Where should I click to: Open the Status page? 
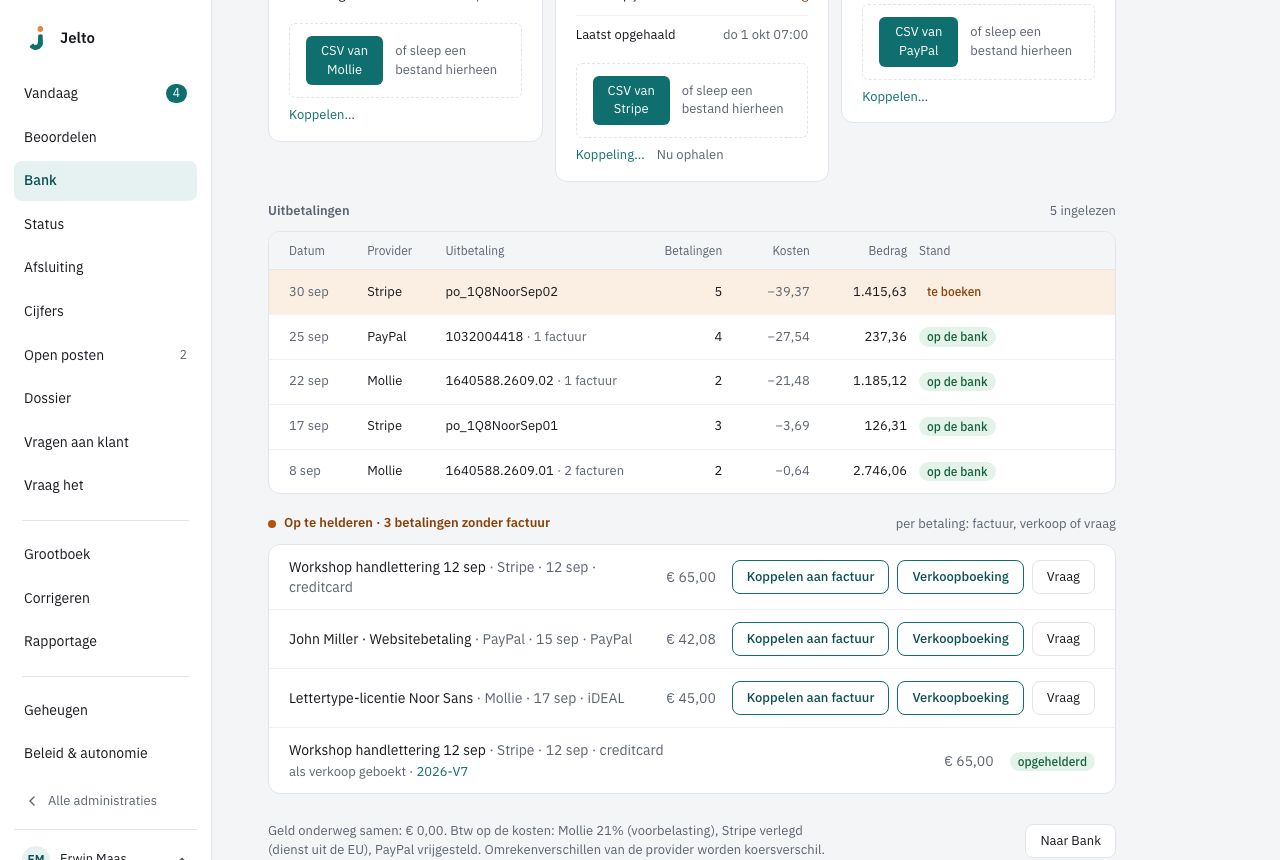105,224
